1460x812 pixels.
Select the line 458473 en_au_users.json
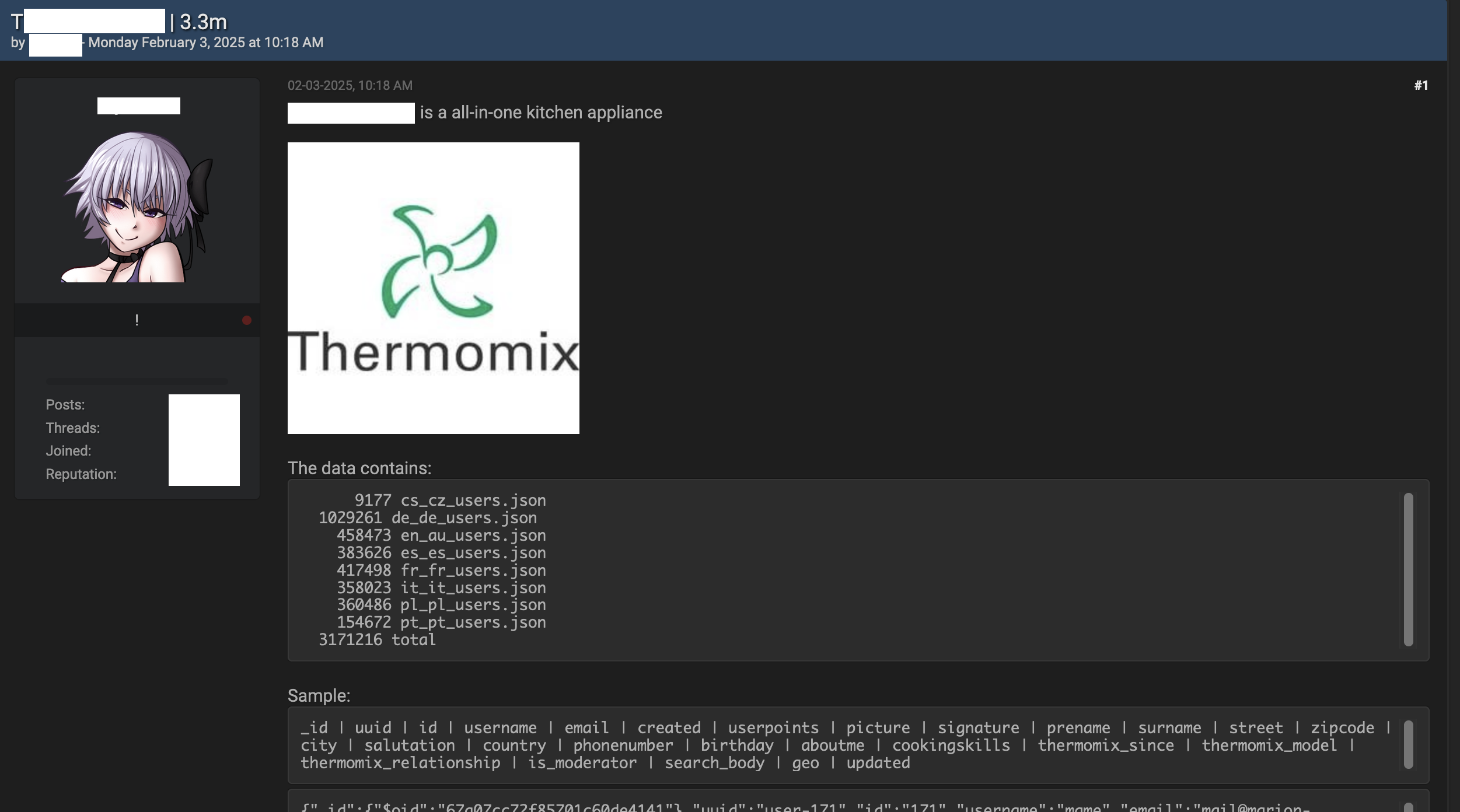click(x=441, y=535)
